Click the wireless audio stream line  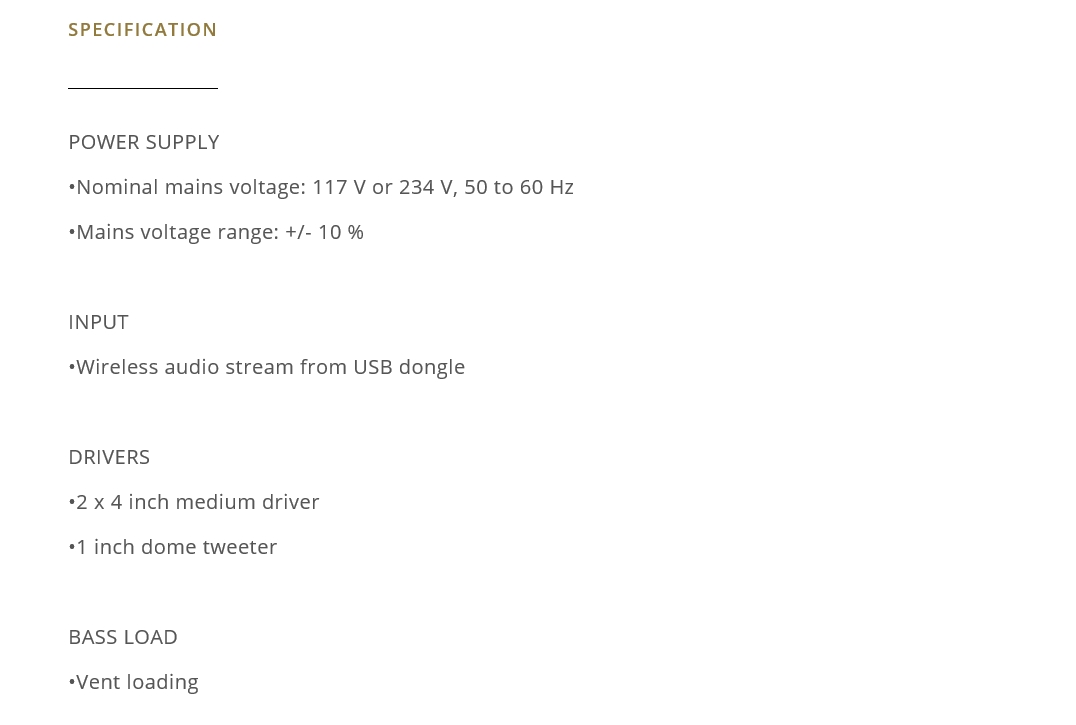pos(267,367)
